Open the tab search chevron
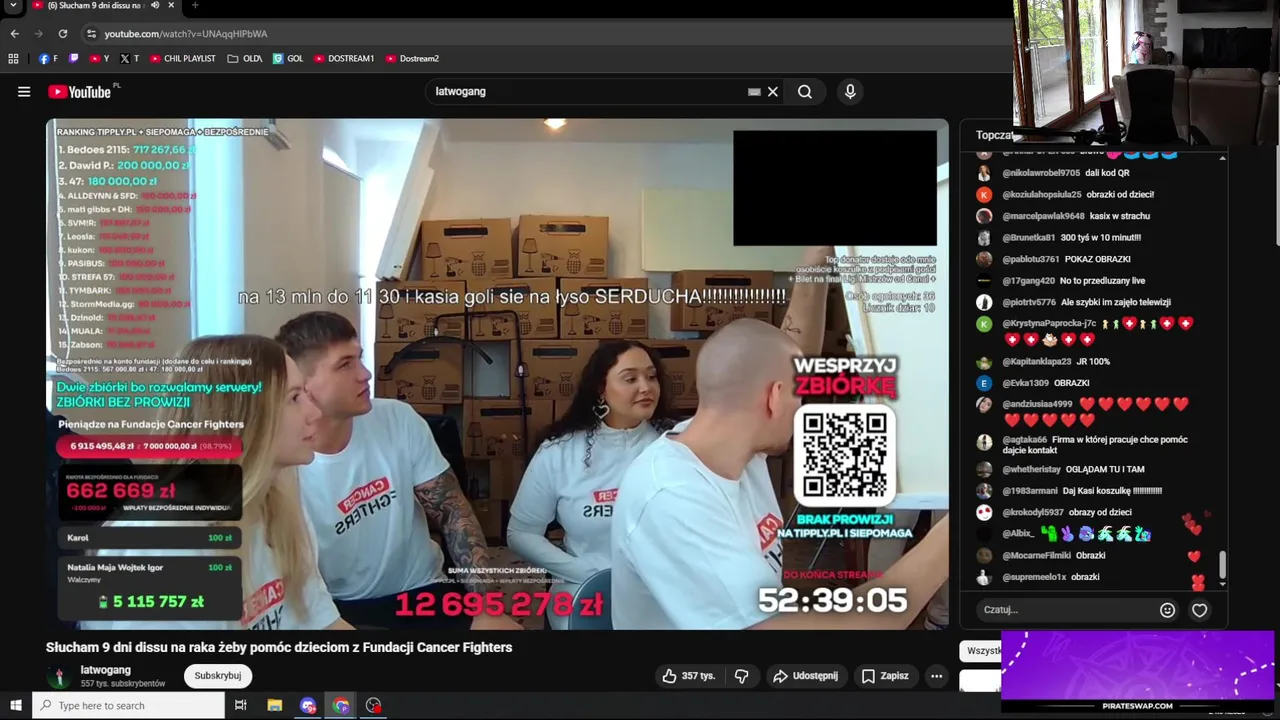The image size is (1280, 720). click(x=13, y=5)
